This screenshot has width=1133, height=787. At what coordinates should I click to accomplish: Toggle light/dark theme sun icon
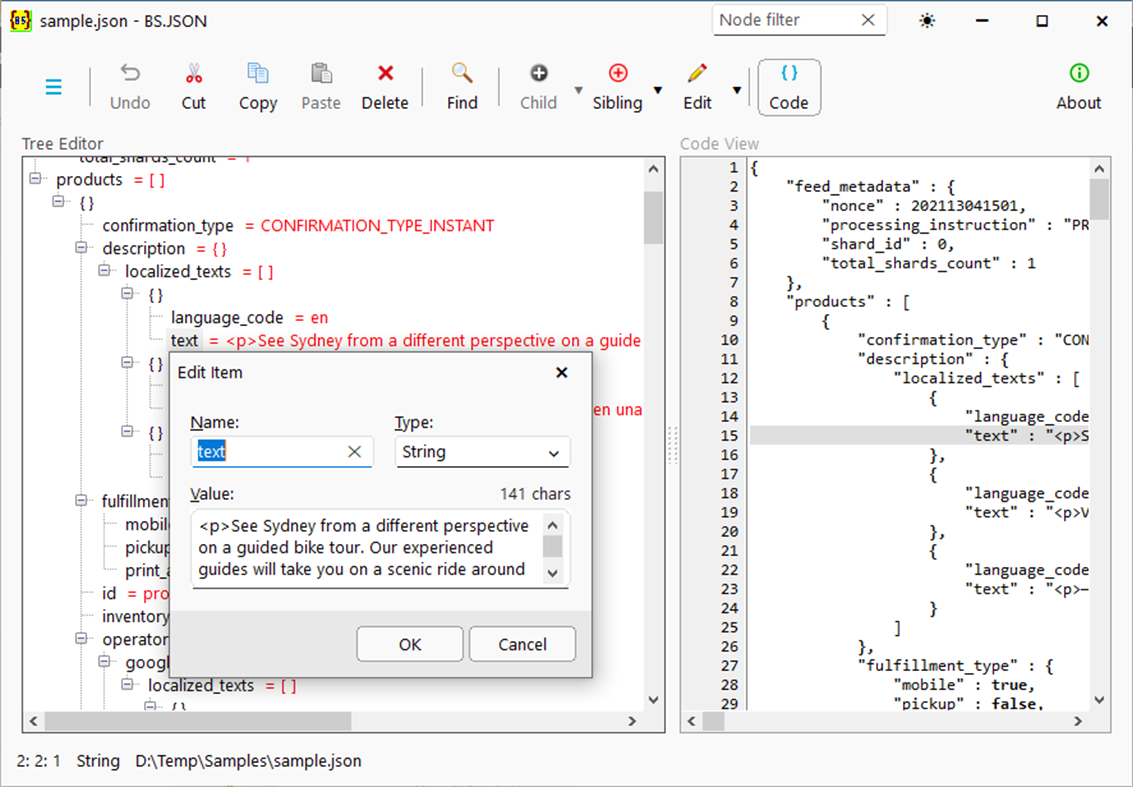[x=927, y=21]
